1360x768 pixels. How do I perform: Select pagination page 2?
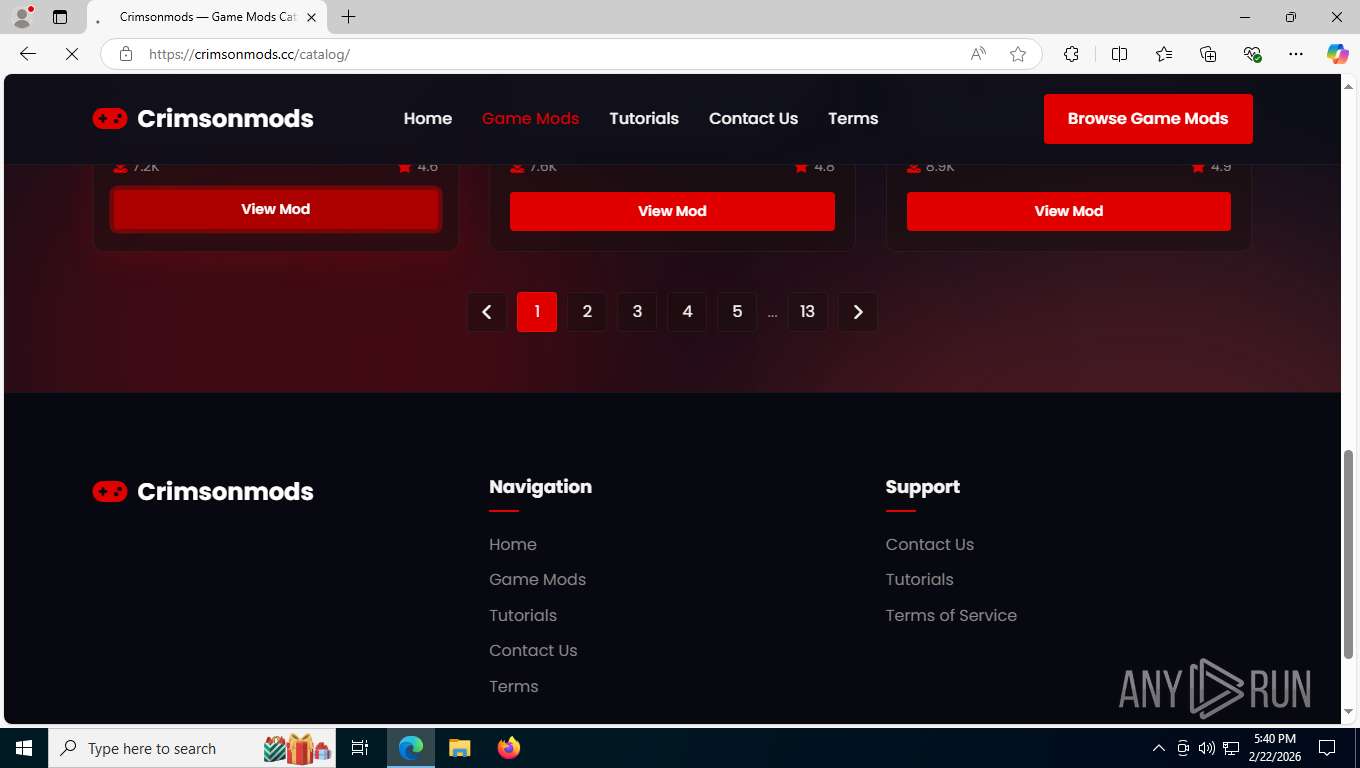coord(587,312)
